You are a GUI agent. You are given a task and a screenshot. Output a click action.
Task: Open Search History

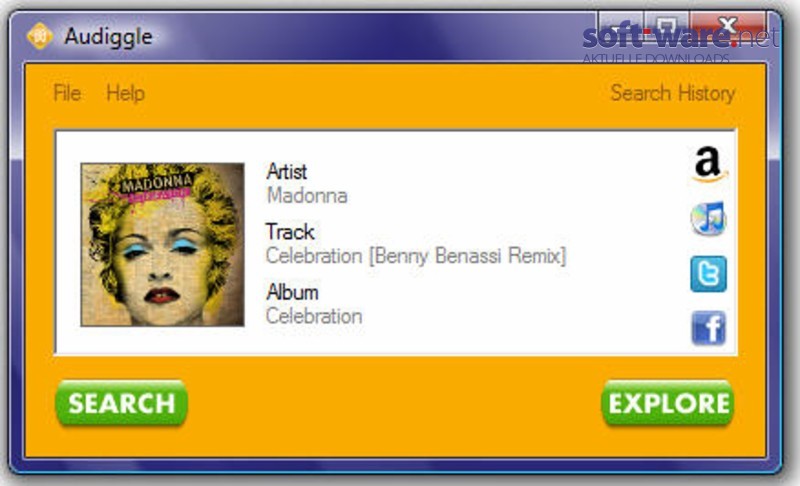pyautogui.click(x=672, y=93)
